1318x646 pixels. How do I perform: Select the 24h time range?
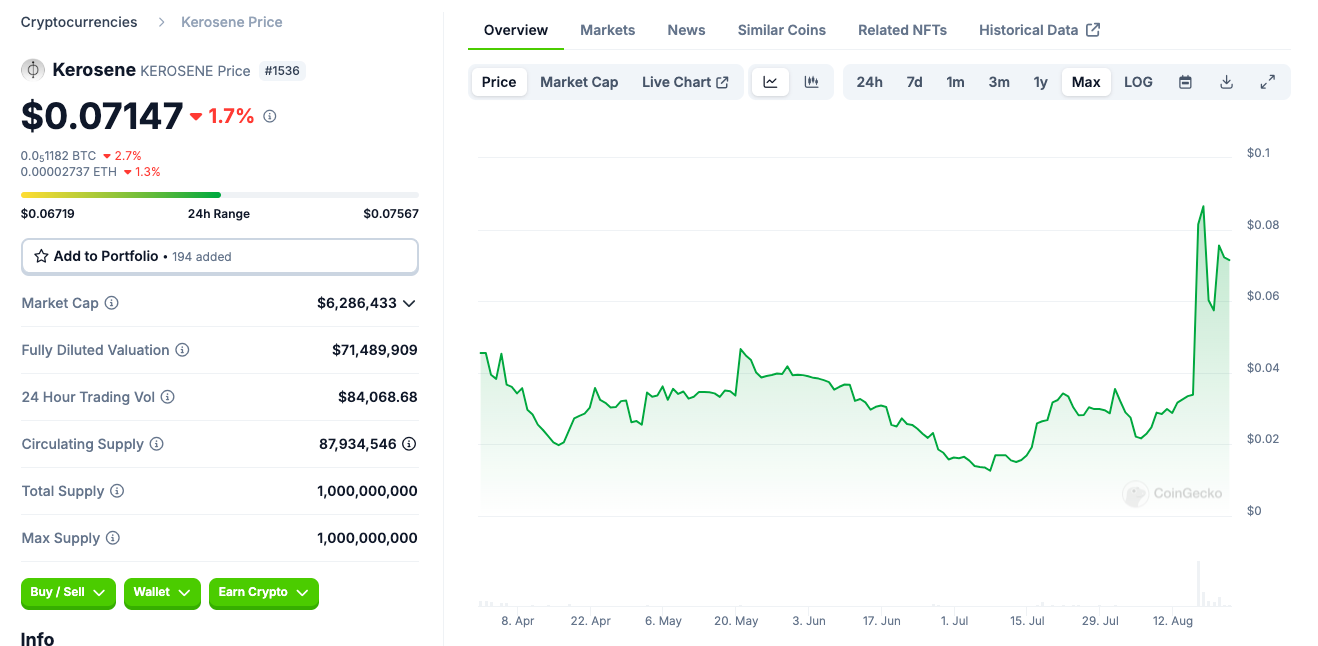pyautogui.click(x=869, y=82)
